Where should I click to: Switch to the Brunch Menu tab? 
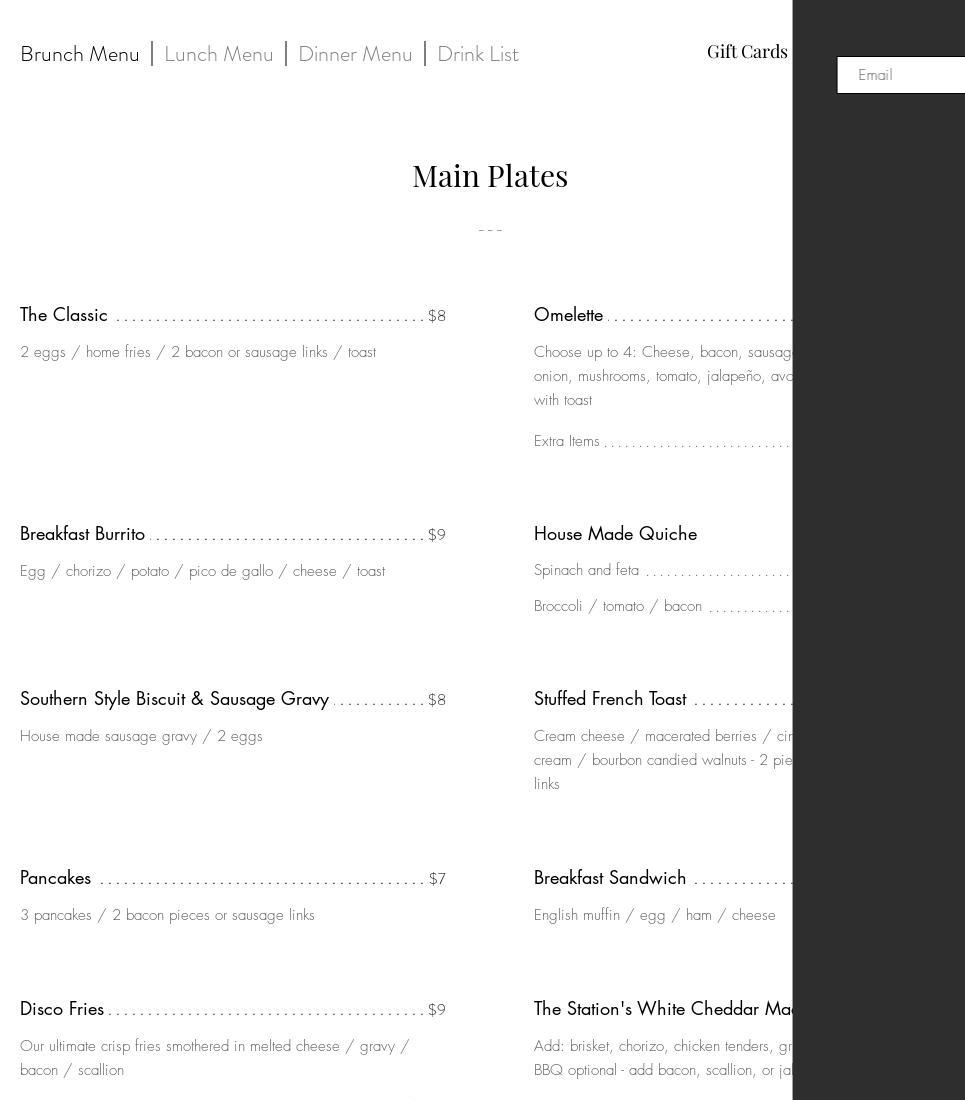pos(80,54)
